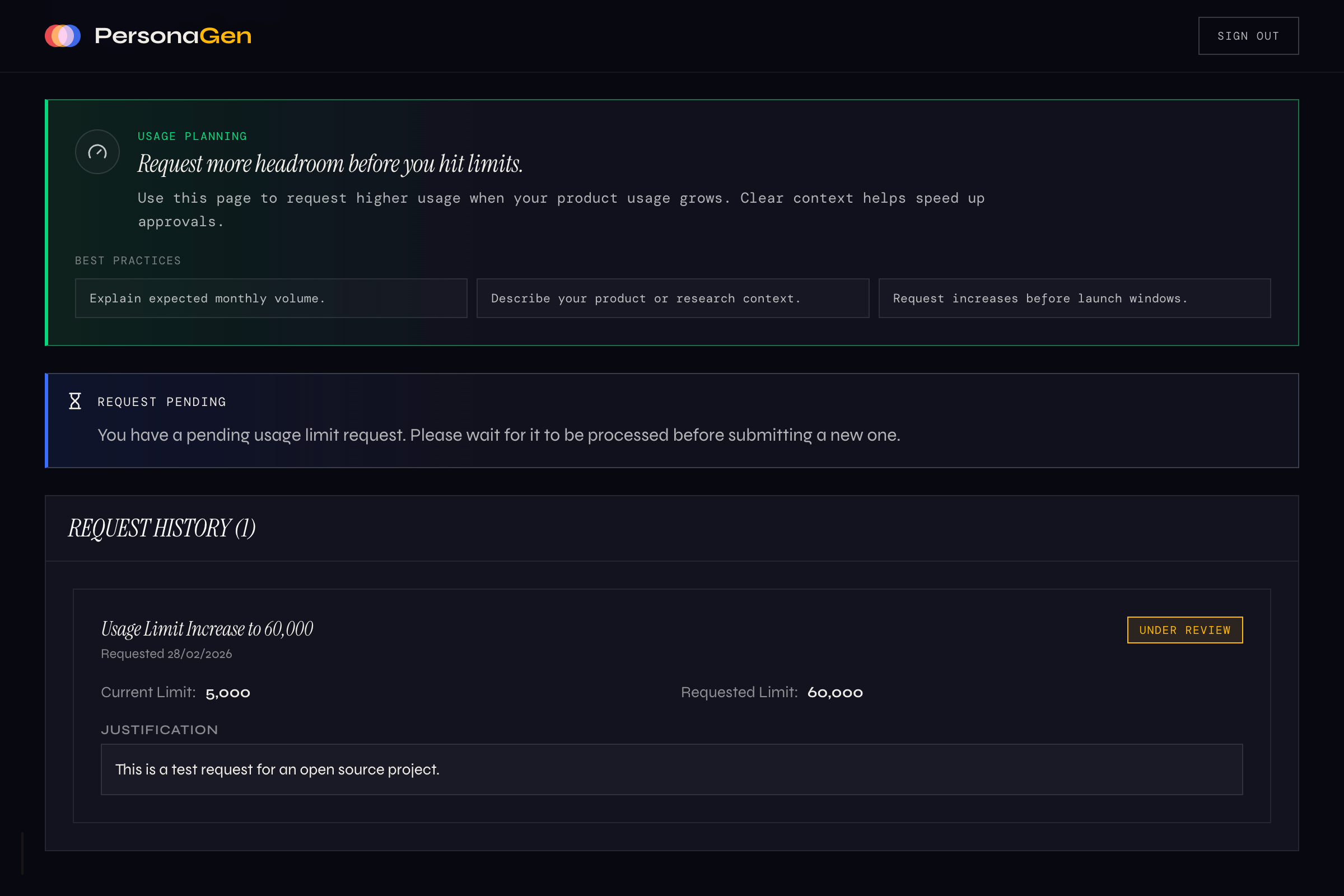Click the SIGN OUT button
The height and width of the screenshot is (896, 1344).
1249,35
